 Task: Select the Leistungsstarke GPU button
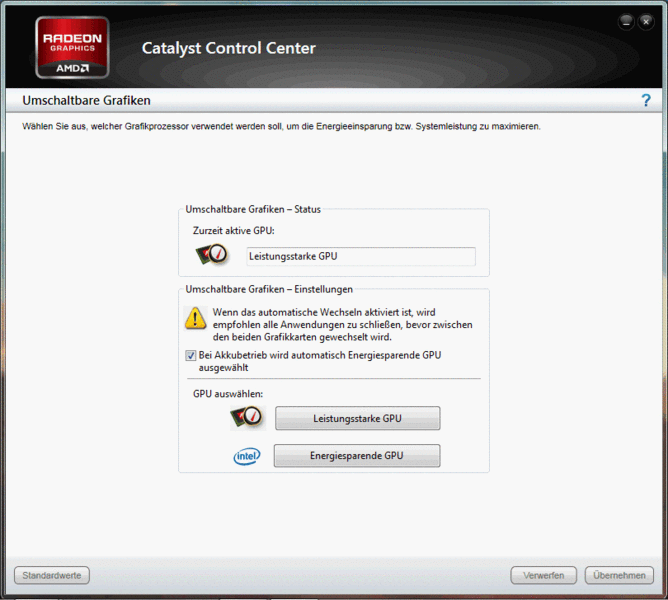(x=357, y=418)
